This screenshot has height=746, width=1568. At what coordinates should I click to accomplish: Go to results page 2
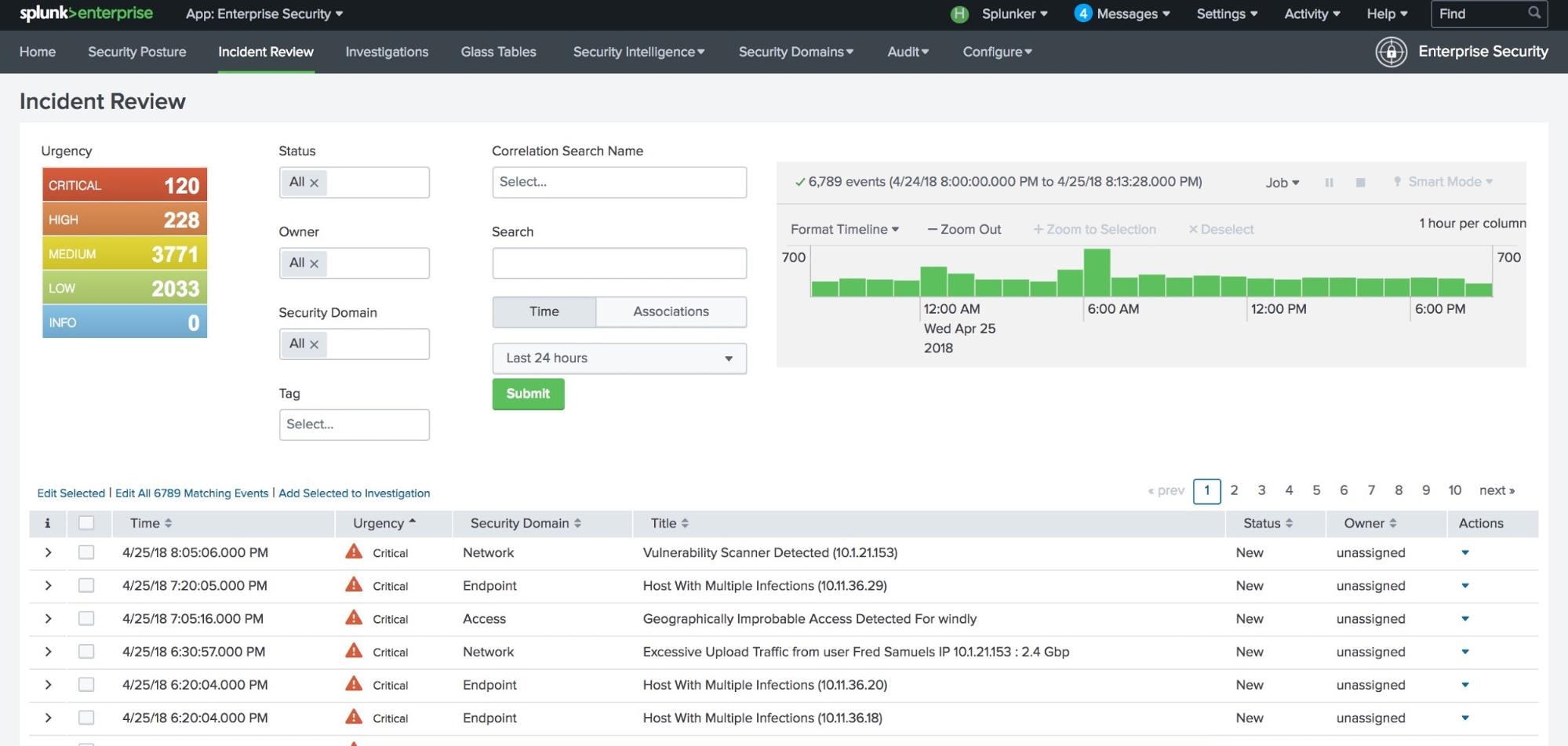[x=1234, y=490]
